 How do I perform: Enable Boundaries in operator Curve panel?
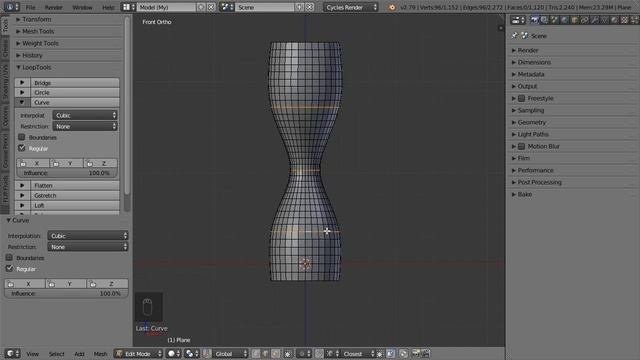(9, 258)
